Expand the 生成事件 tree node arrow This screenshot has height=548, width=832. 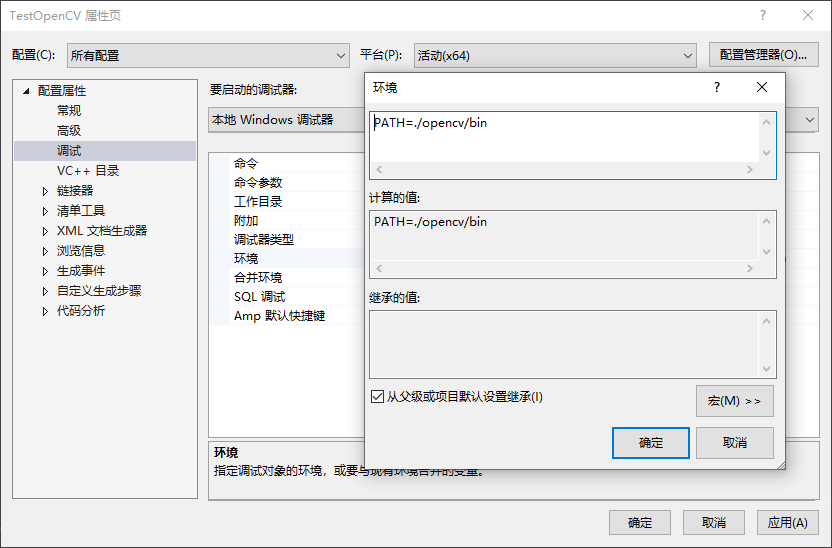pyautogui.click(x=45, y=271)
